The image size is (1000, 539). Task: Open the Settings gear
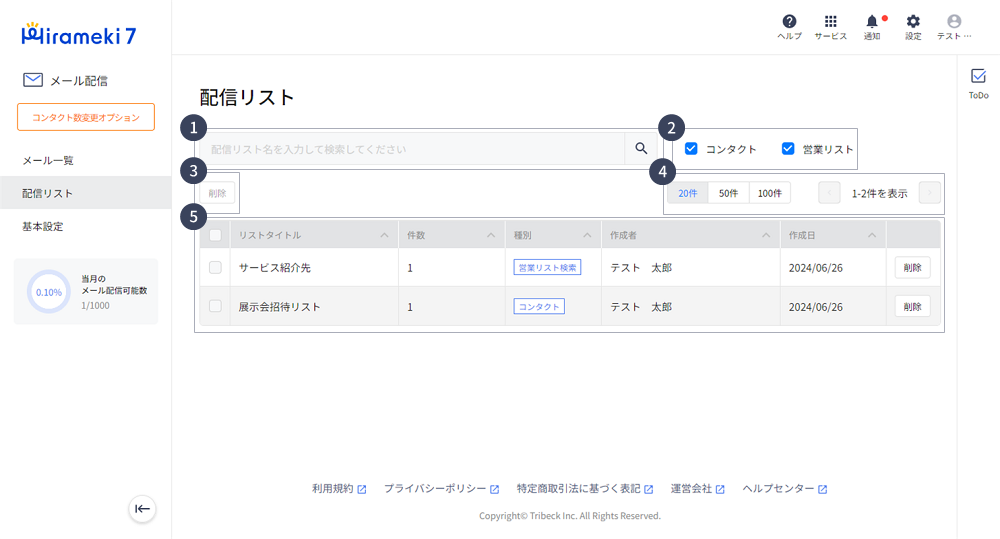click(913, 22)
